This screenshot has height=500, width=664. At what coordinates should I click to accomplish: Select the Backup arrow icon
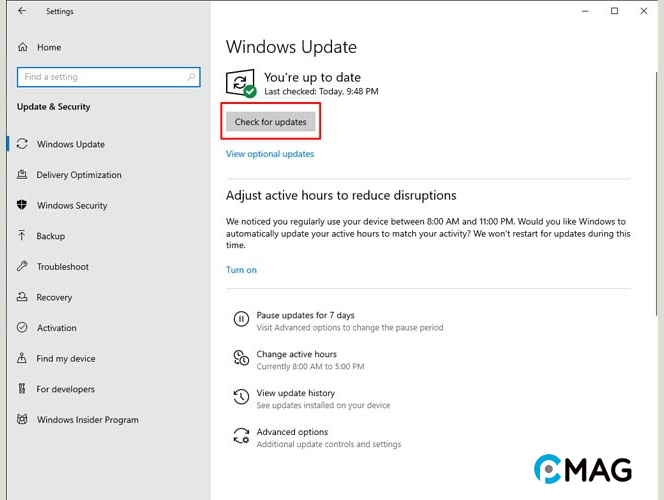click(22, 236)
